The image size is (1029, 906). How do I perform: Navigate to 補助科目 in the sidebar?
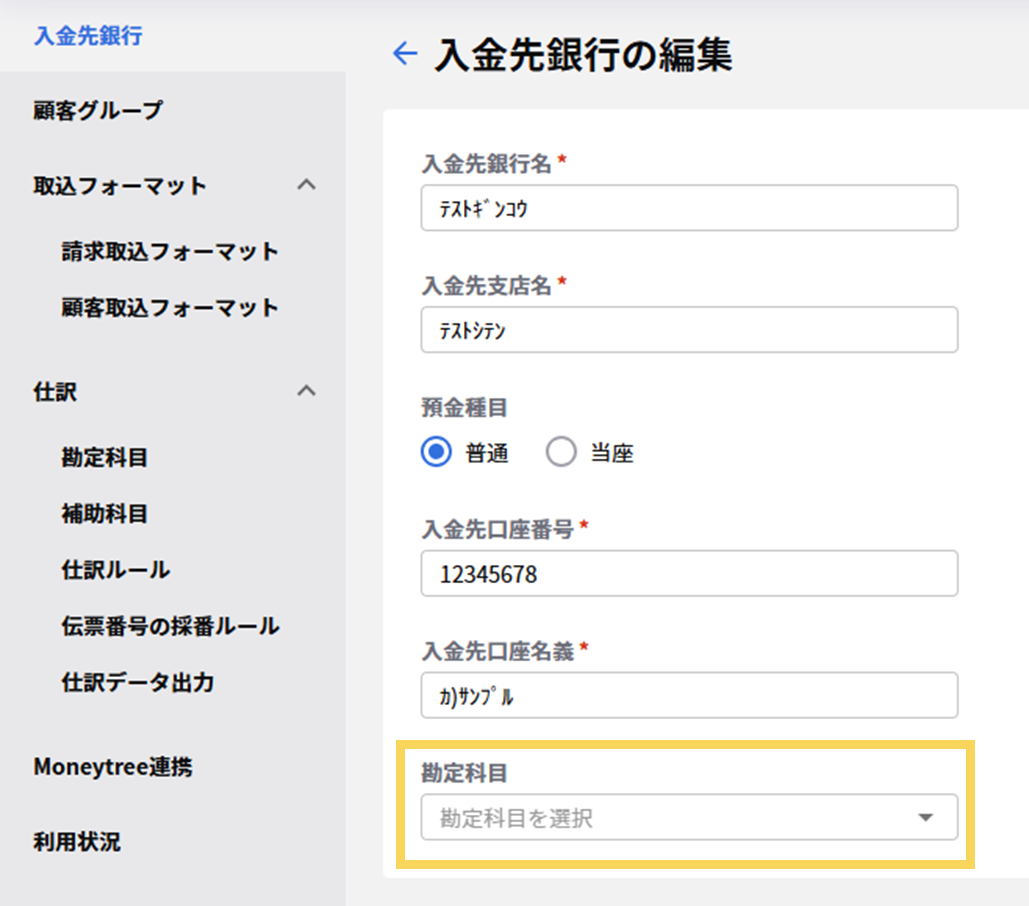click(x=105, y=514)
